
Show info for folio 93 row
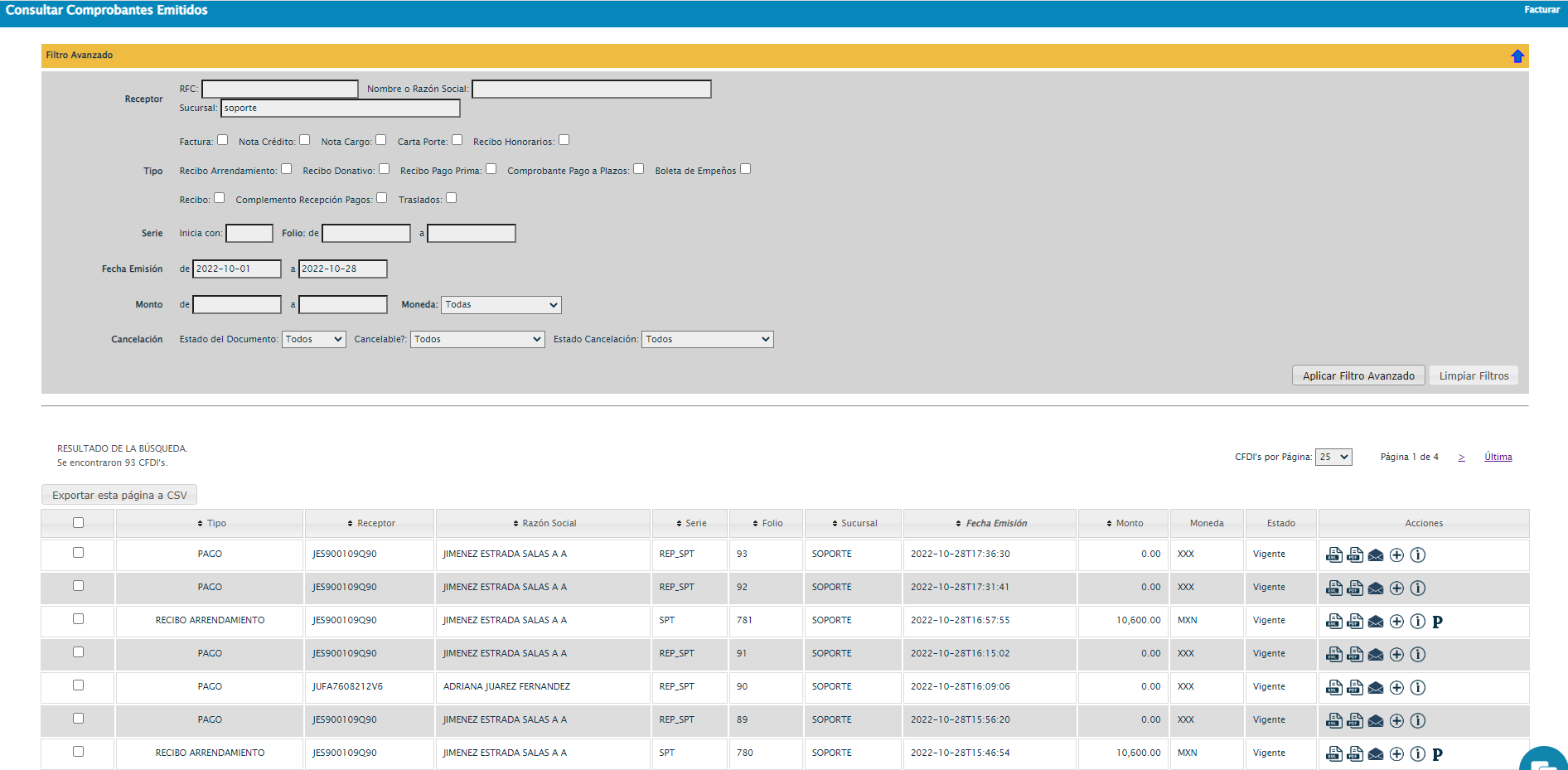1418,554
